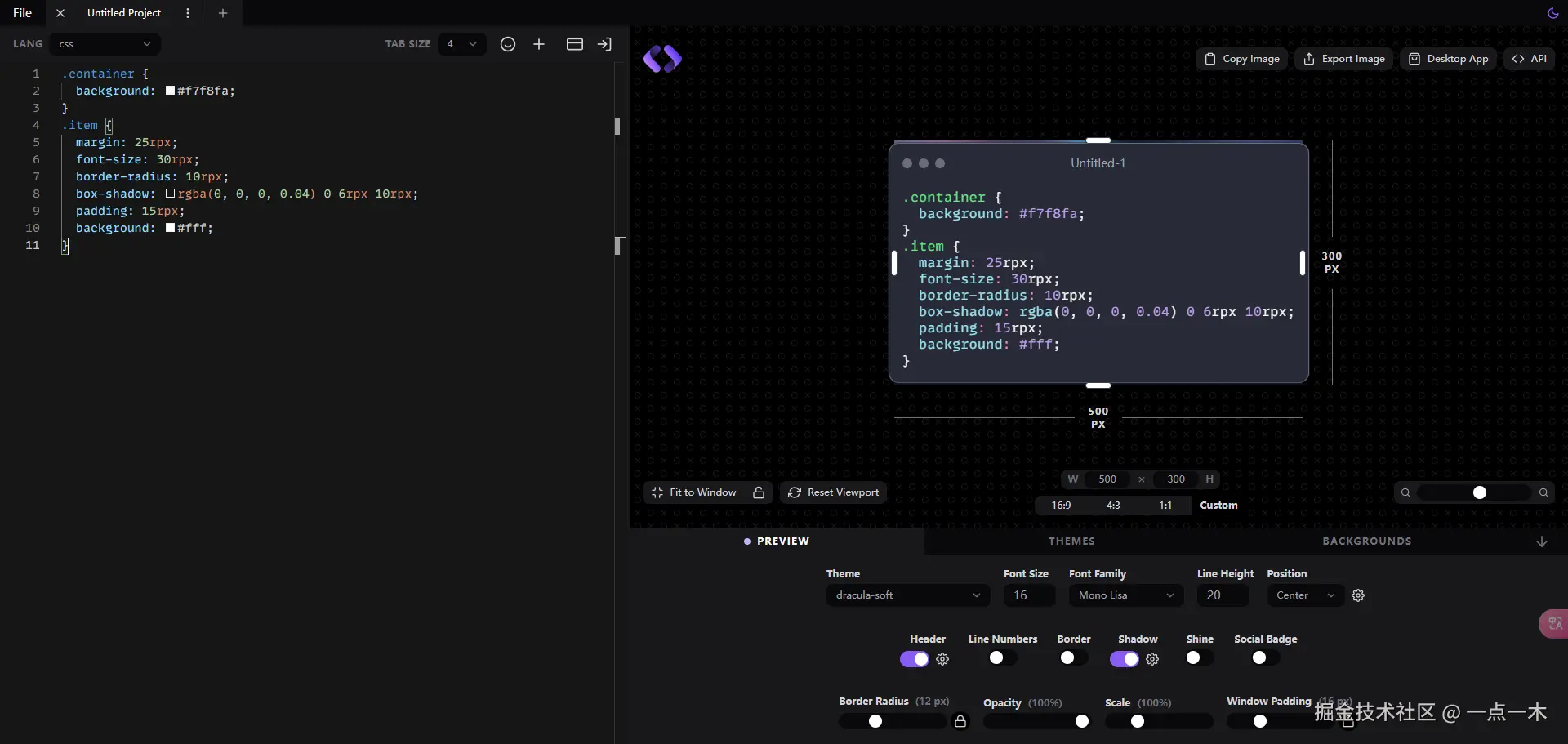The image size is (1568, 744).
Task: Open the LANG css dropdown
Action: 105,44
